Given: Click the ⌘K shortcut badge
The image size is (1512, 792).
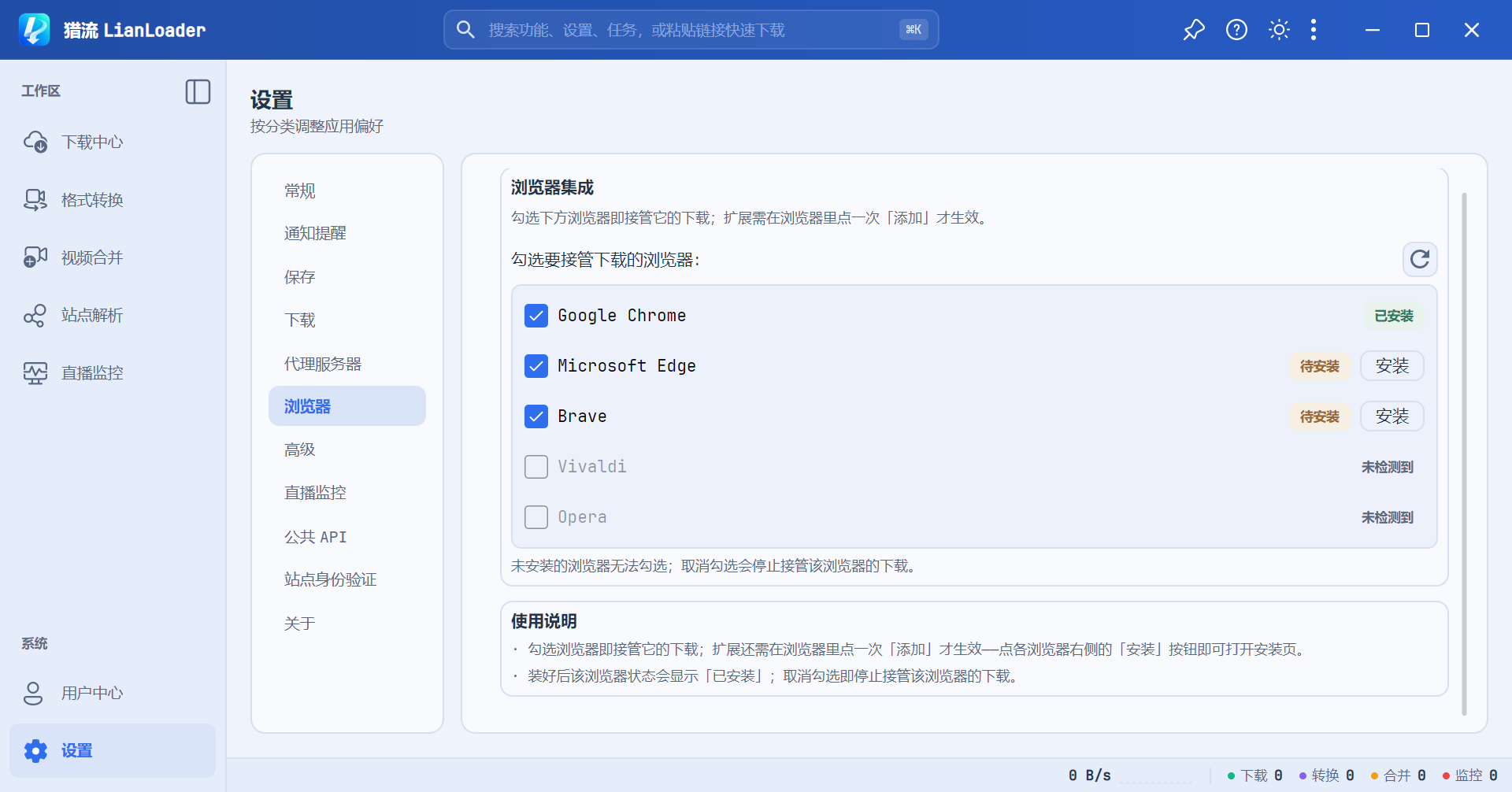Looking at the screenshot, I should point(913,30).
